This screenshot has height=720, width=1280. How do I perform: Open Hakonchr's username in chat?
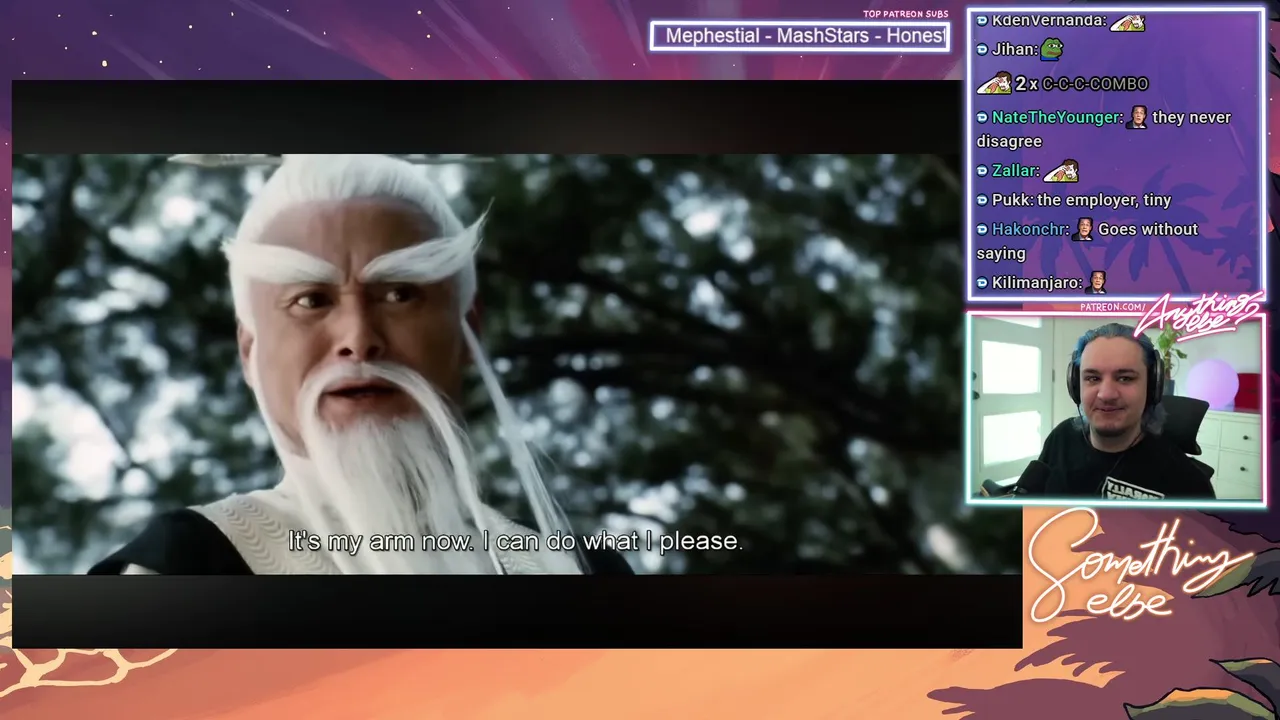tap(1029, 229)
